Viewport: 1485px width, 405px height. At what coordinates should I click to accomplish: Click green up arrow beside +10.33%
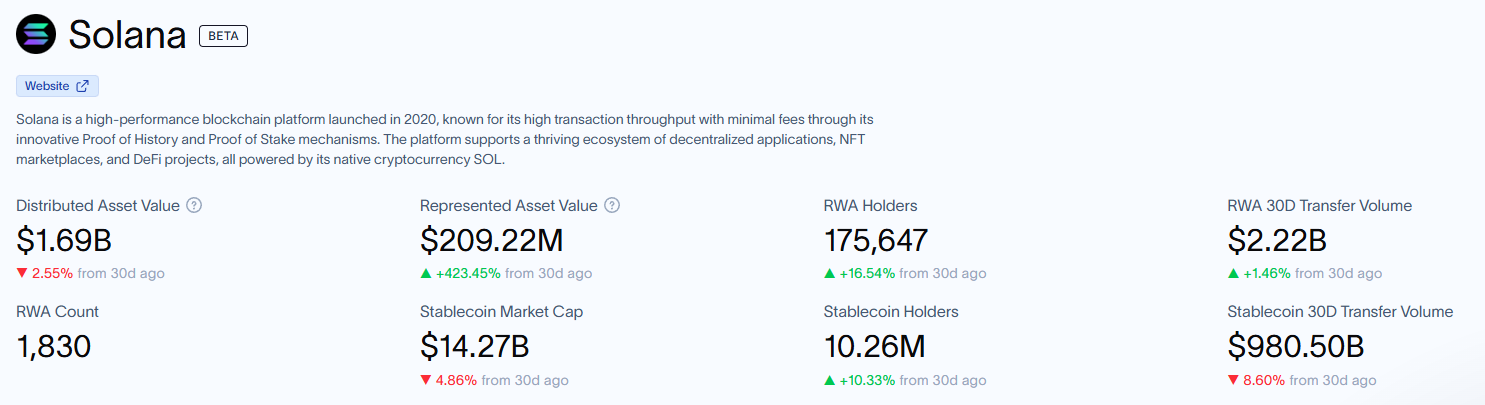pos(829,380)
